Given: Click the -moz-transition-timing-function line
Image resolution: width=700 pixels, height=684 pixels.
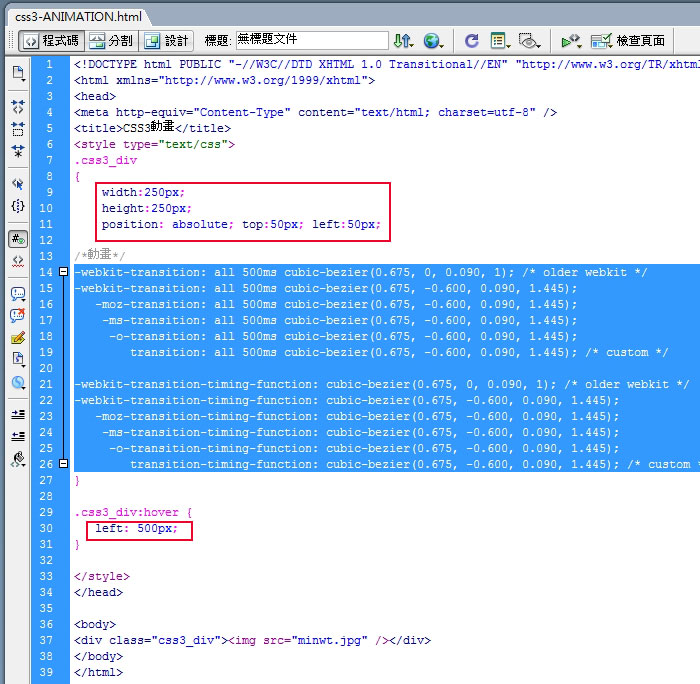Looking at the screenshot, I should click(357, 416).
